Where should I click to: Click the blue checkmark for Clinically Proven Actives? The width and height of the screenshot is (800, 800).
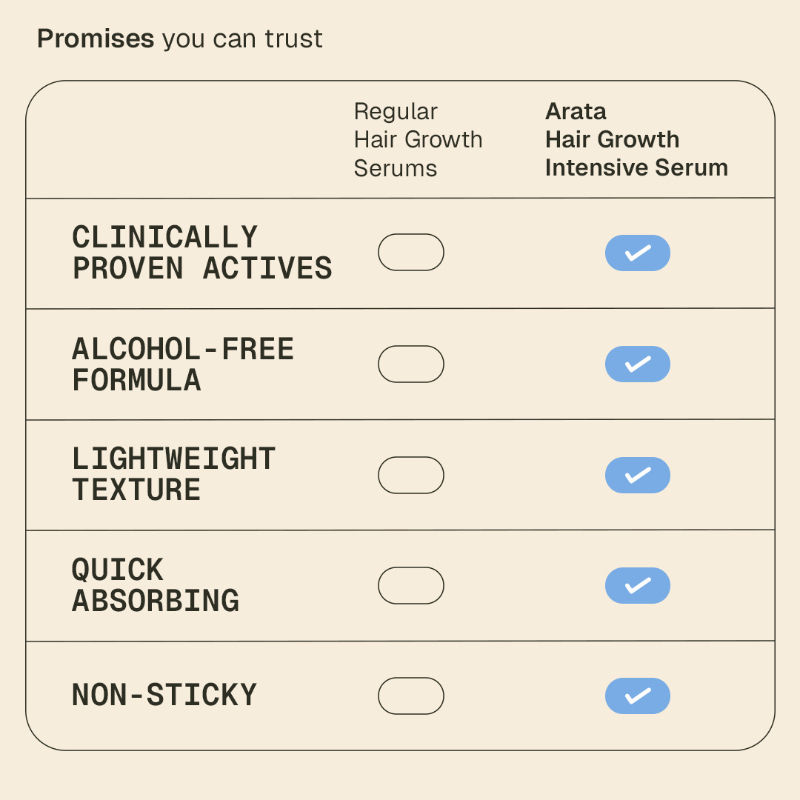click(x=637, y=253)
